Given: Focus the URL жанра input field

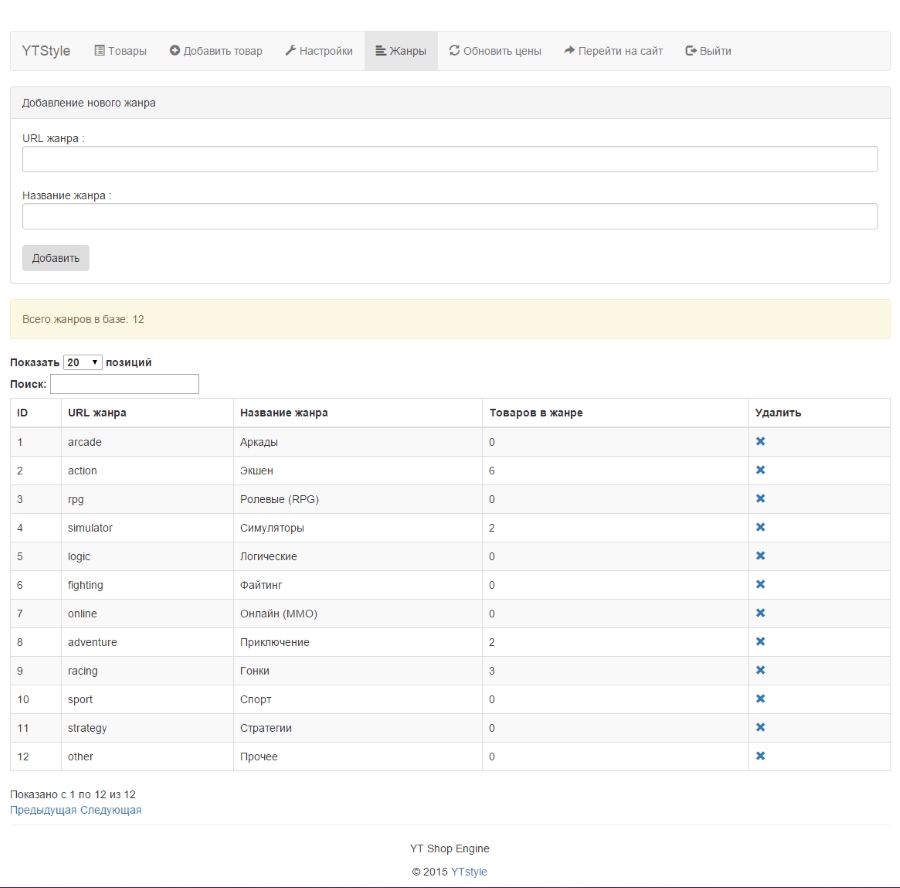Looking at the screenshot, I should [450, 160].
